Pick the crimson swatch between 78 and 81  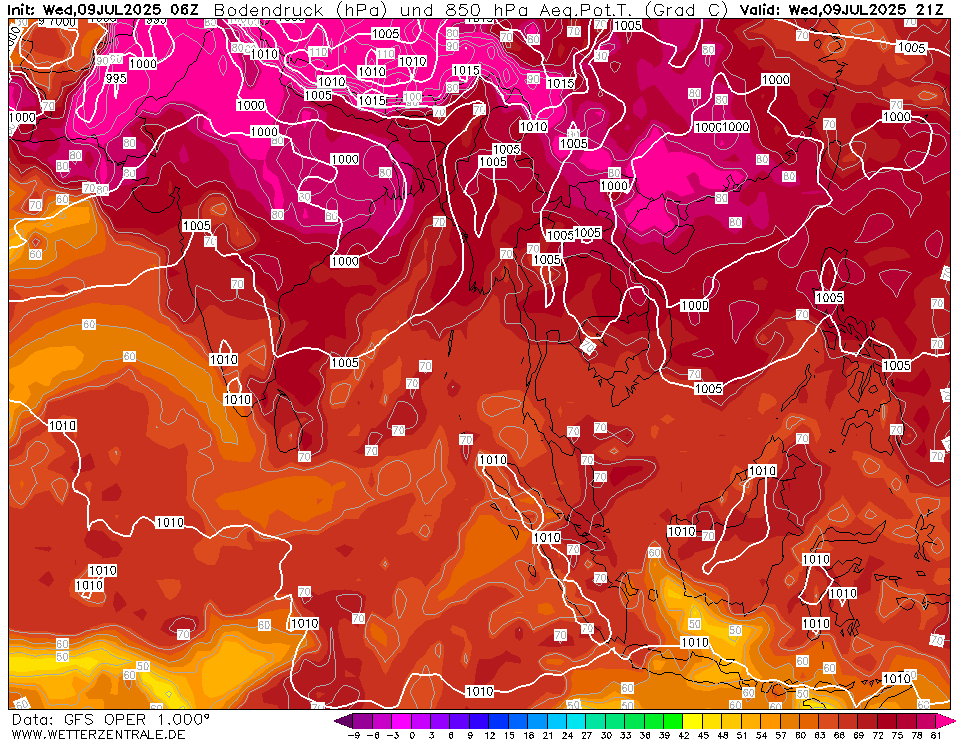(x=926, y=721)
